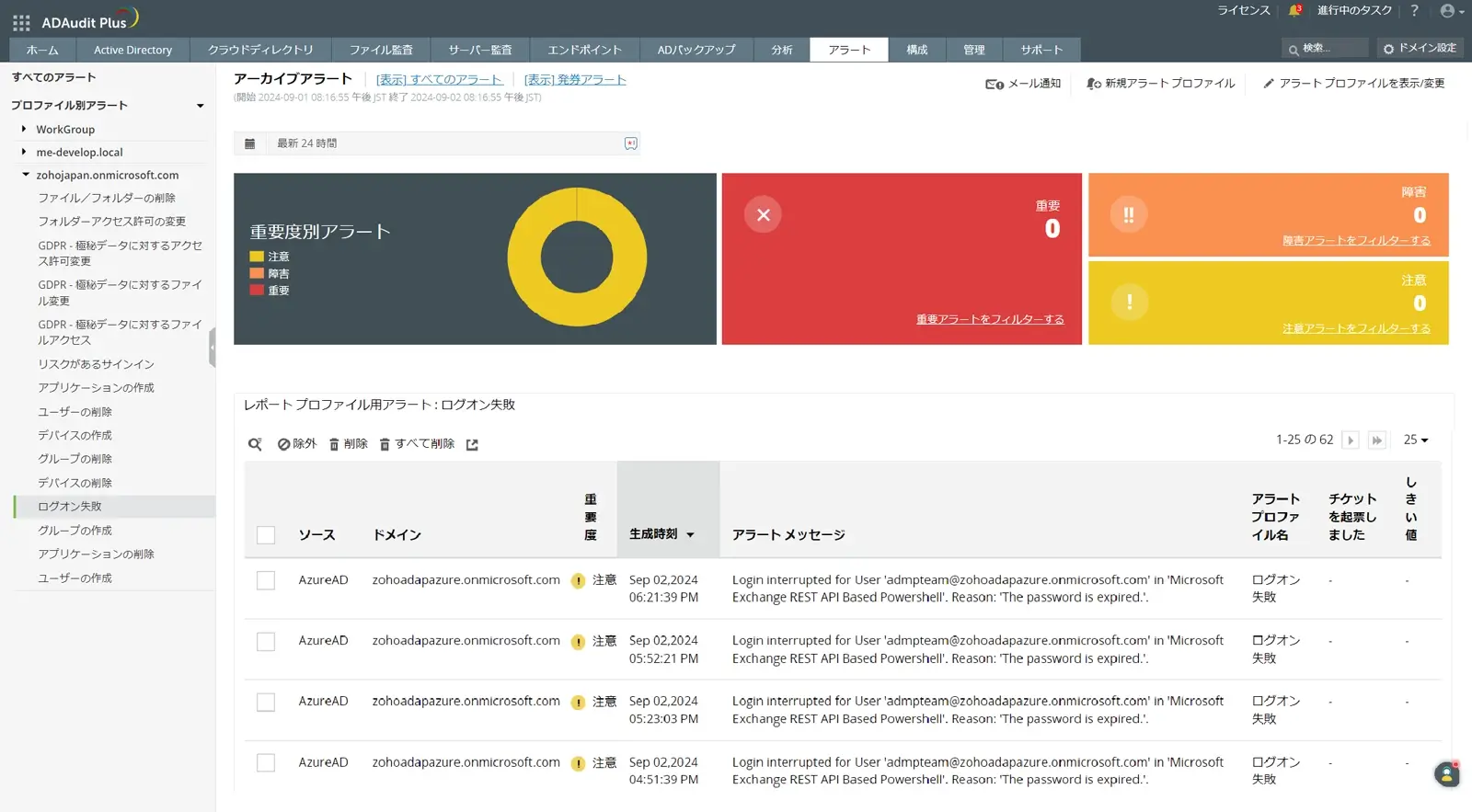Click 障害アラートをフィルターする link
Screen dimensions: 1472x812
point(1356,240)
